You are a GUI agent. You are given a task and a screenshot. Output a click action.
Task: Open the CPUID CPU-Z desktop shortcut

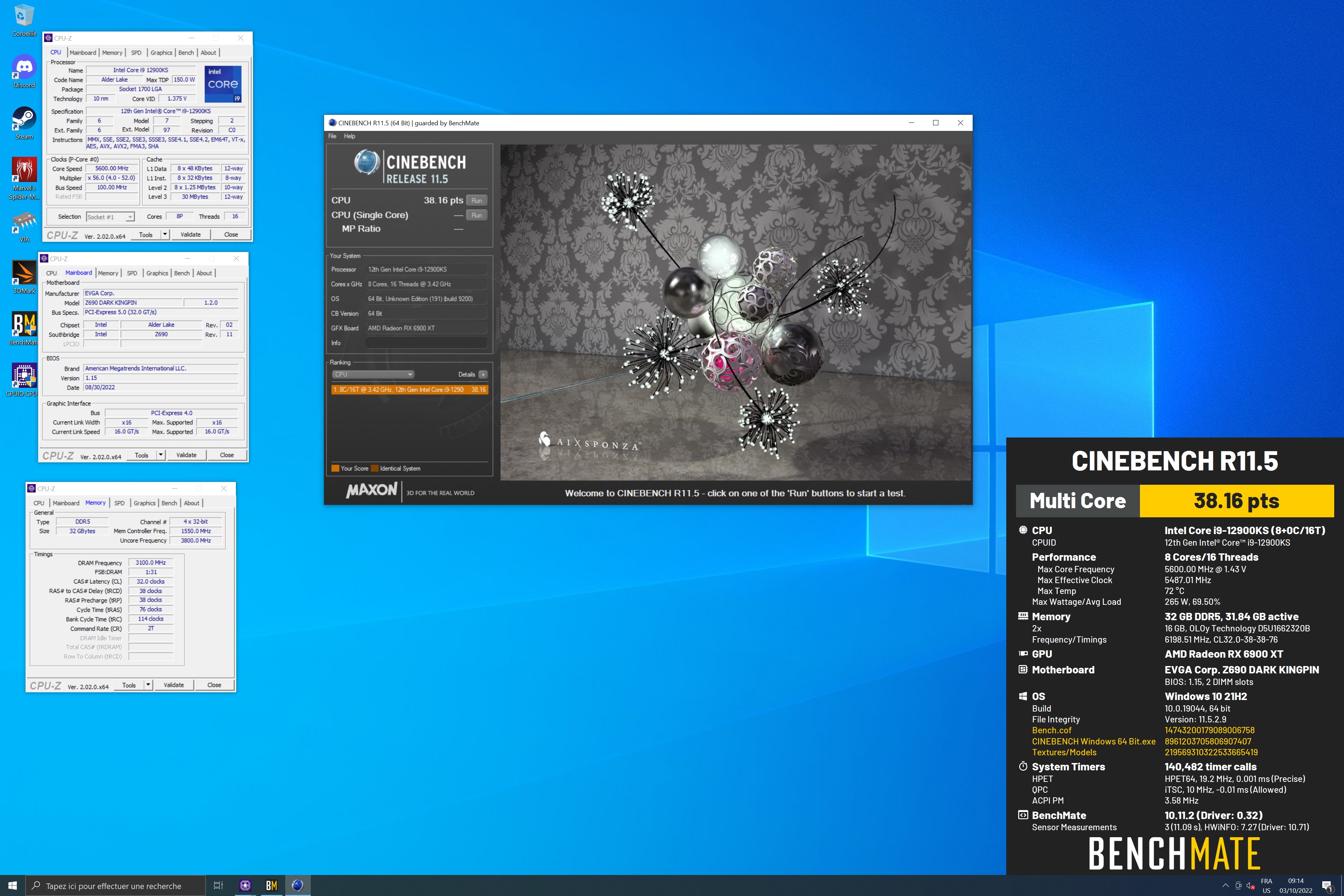point(24,380)
